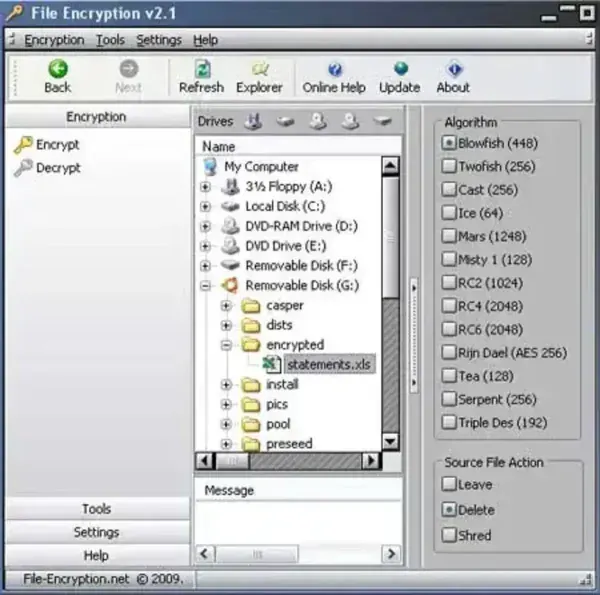Open the Explorer toolbar icon
The height and width of the screenshot is (595, 600).
(260, 69)
